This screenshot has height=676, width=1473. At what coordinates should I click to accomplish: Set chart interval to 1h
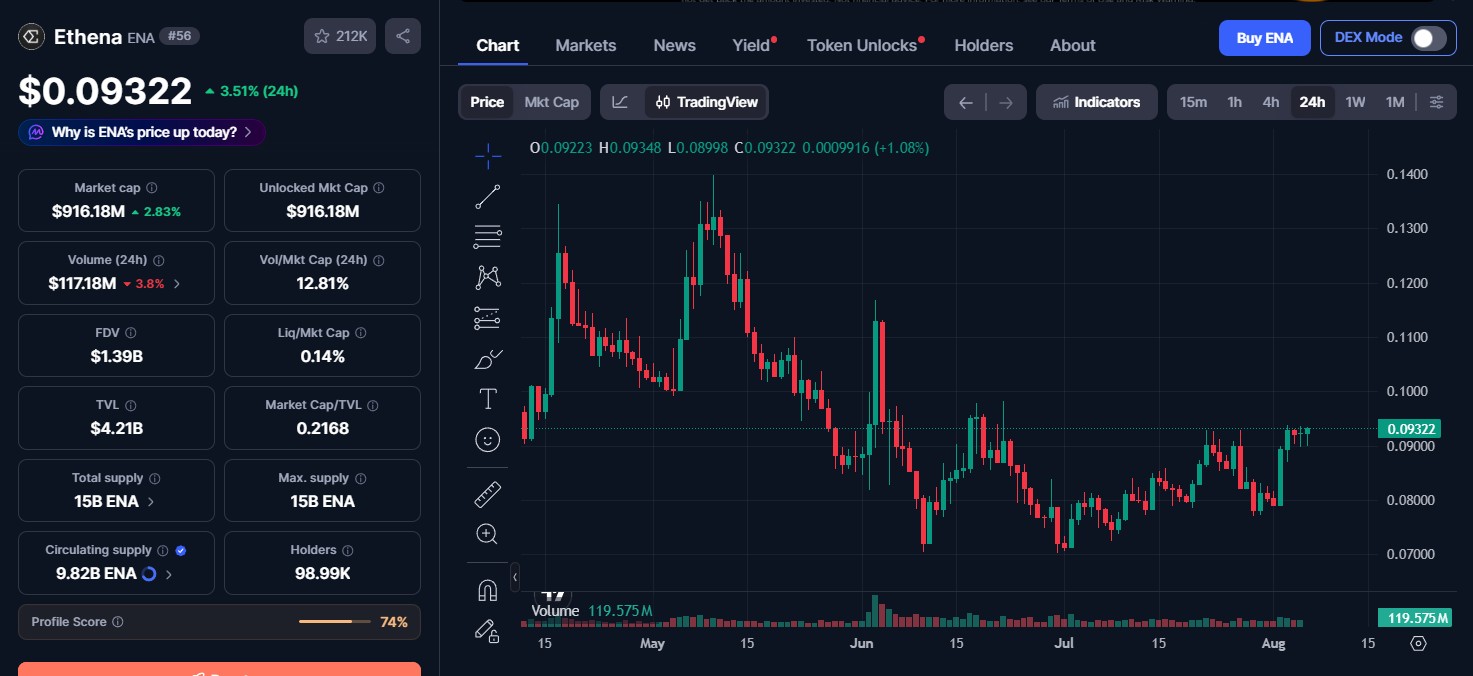1235,102
